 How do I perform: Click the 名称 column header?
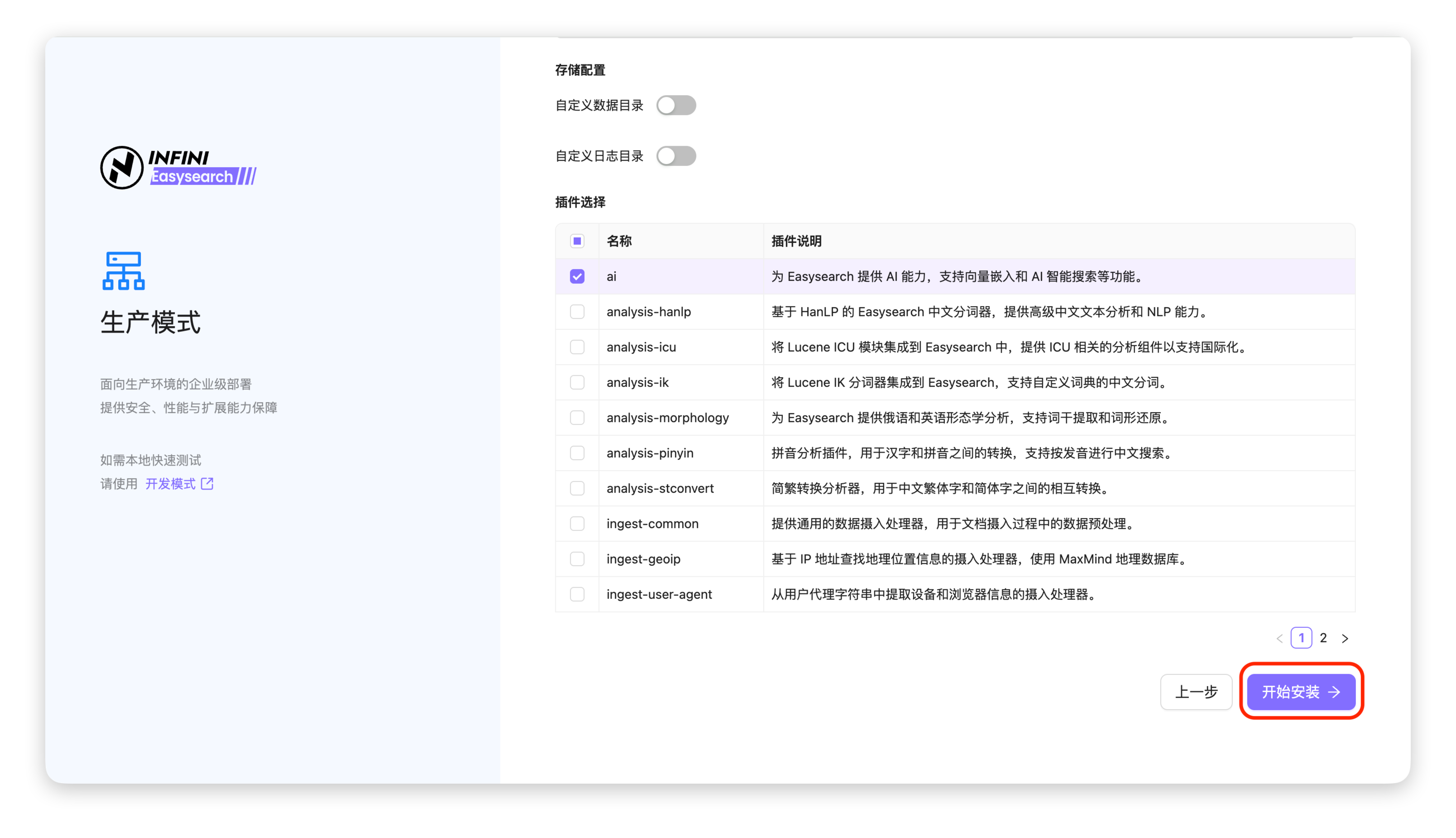(619, 241)
